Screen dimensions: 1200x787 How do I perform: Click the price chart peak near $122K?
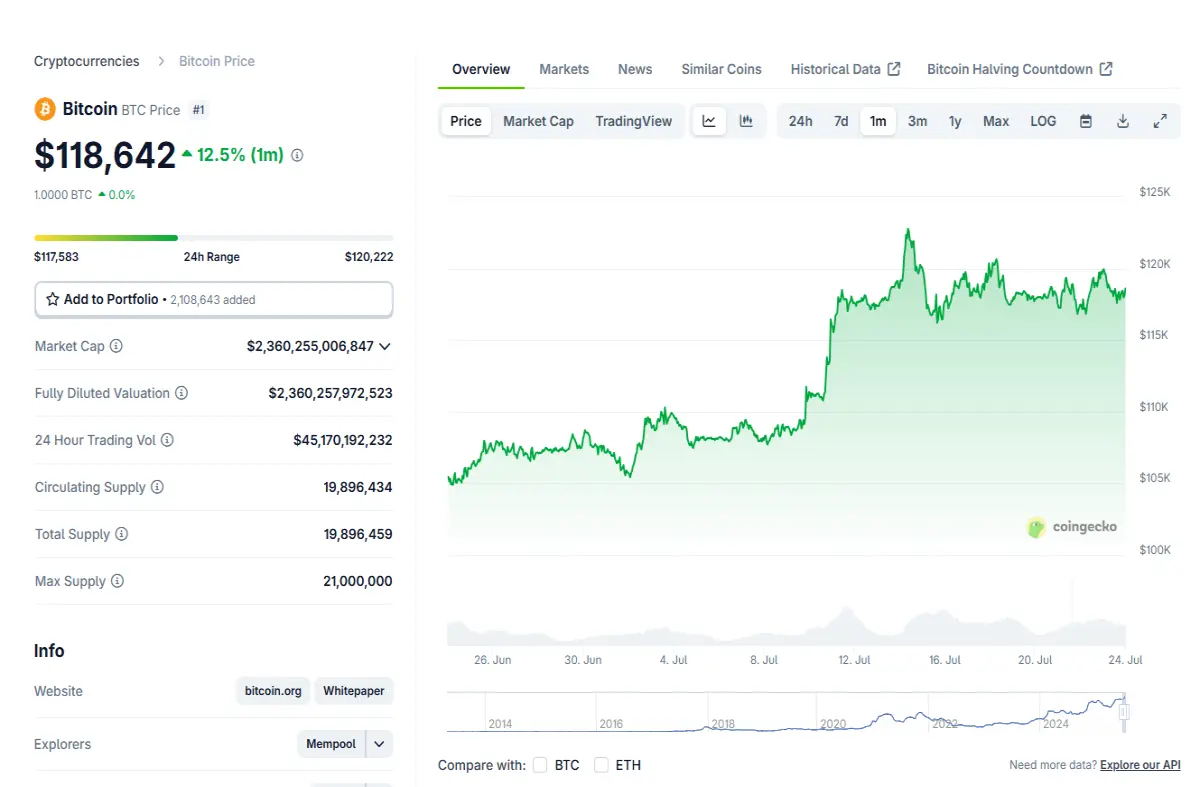coord(908,230)
